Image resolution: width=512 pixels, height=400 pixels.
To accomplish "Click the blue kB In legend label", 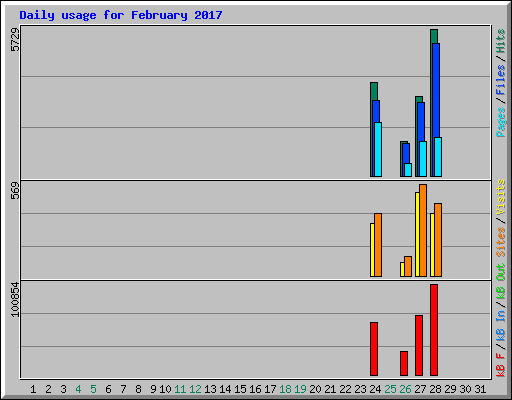I will click(x=501, y=326).
